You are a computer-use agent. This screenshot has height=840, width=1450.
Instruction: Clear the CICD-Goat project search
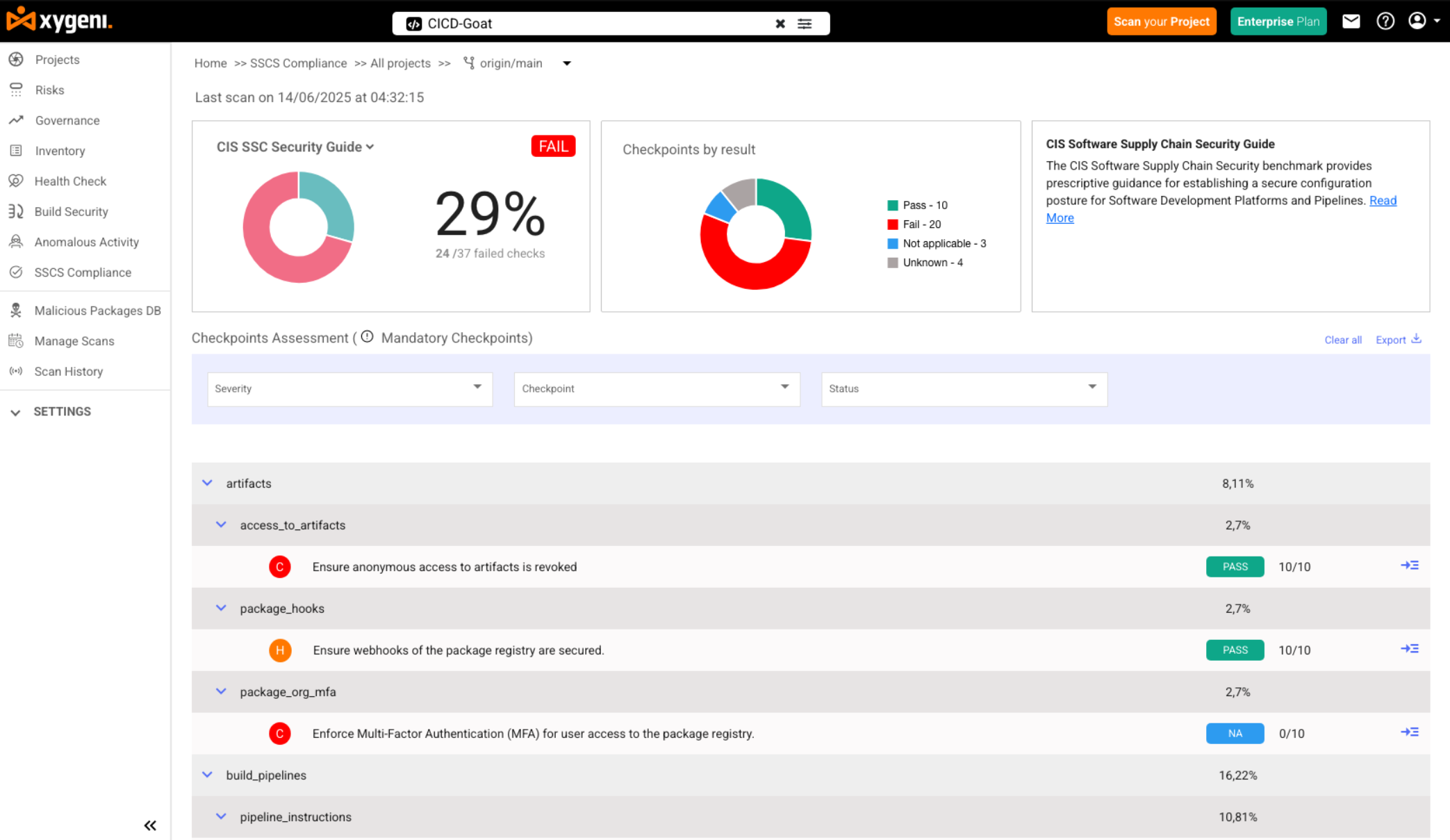pyautogui.click(x=780, y=24)
